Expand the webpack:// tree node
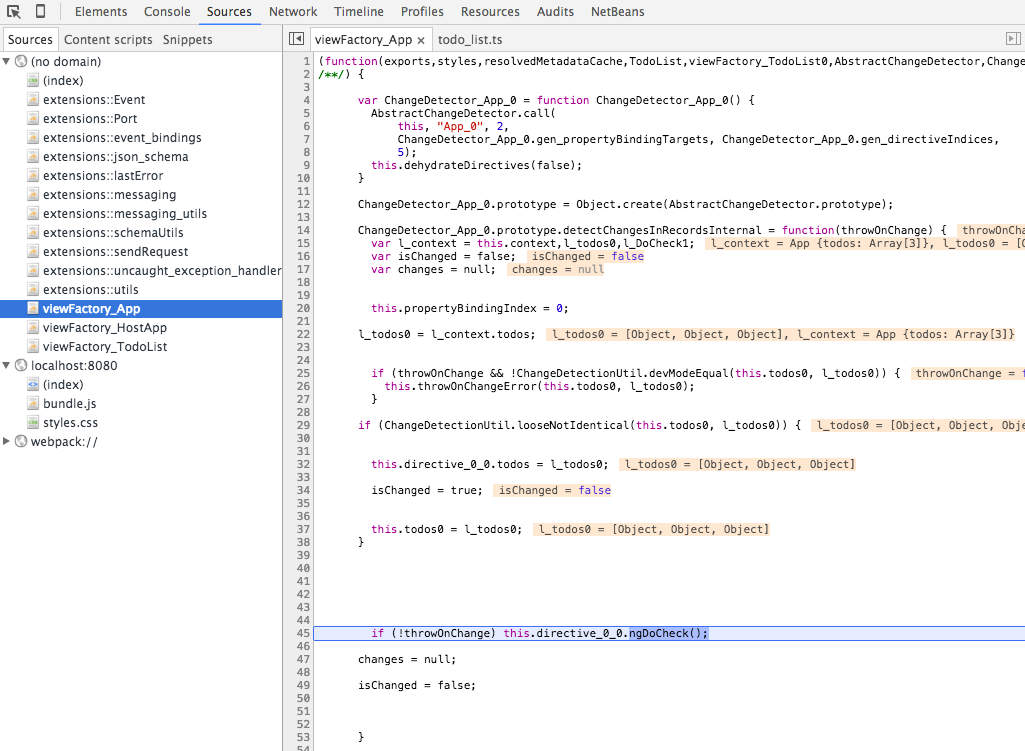Screen dimensions: 1025x751 pos(5,441)
